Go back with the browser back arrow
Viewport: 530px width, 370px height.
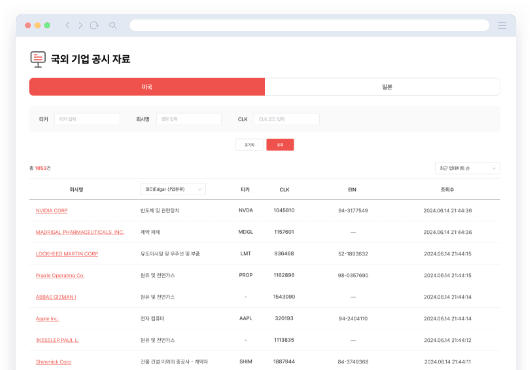pyautogui.click(x=68, y=25)
